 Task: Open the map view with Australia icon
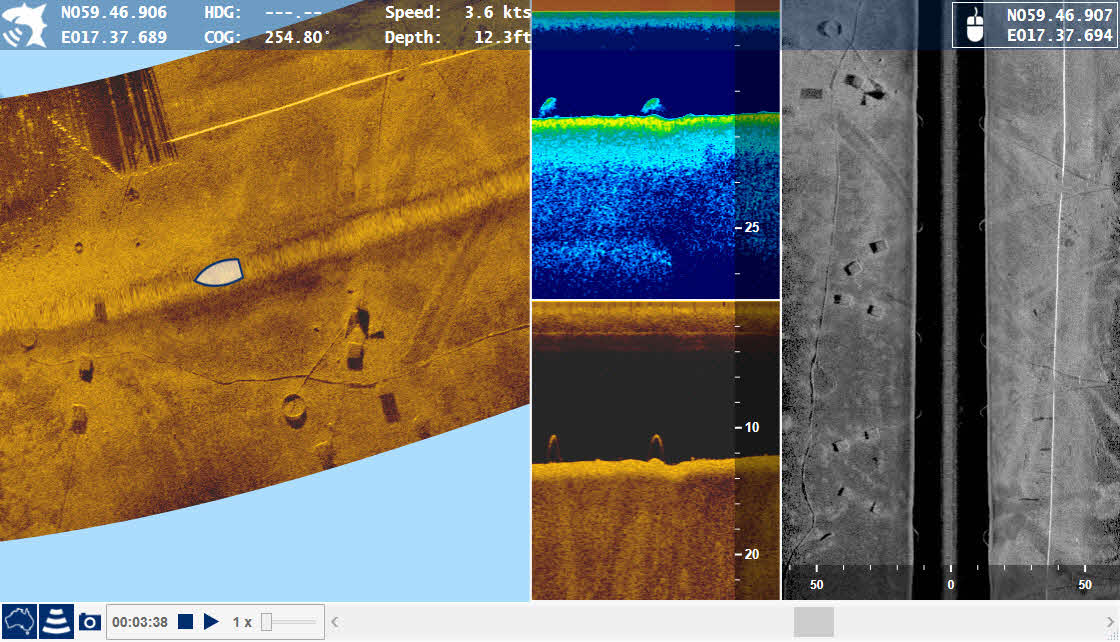(x=19, y=622)
